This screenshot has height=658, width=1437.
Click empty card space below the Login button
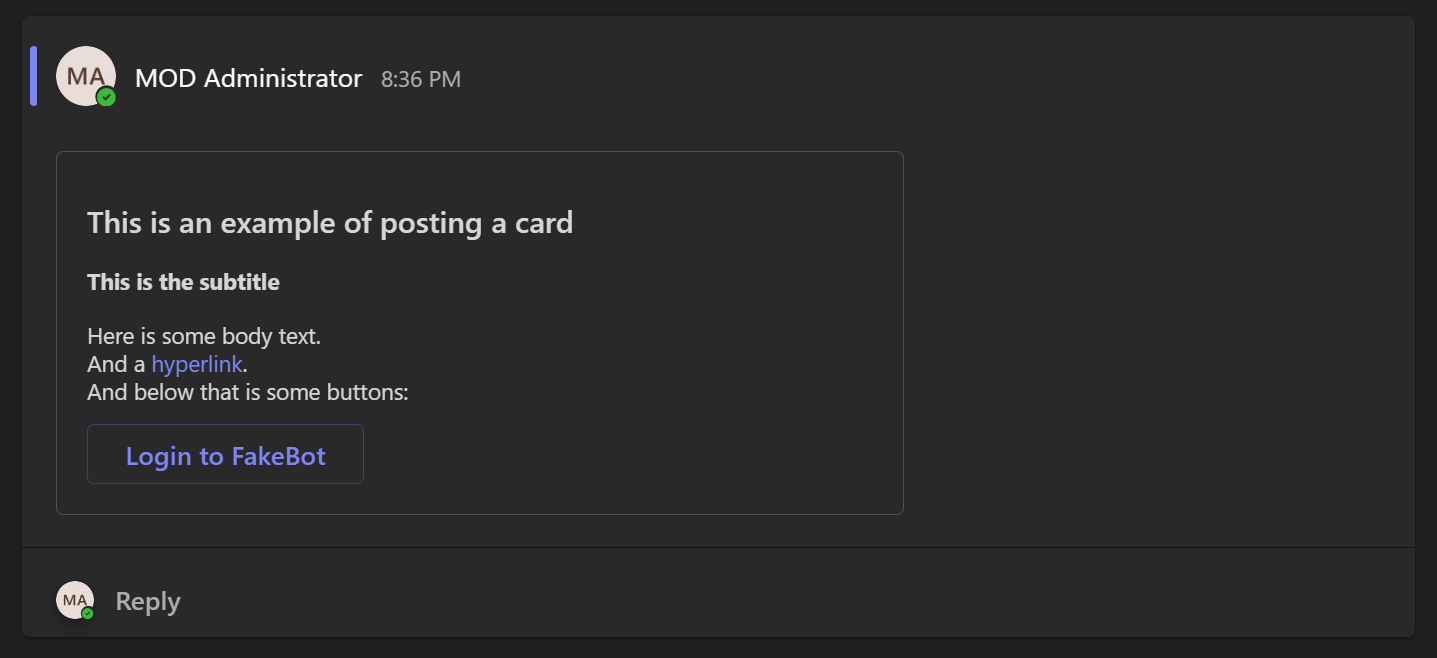click(480, 499)
